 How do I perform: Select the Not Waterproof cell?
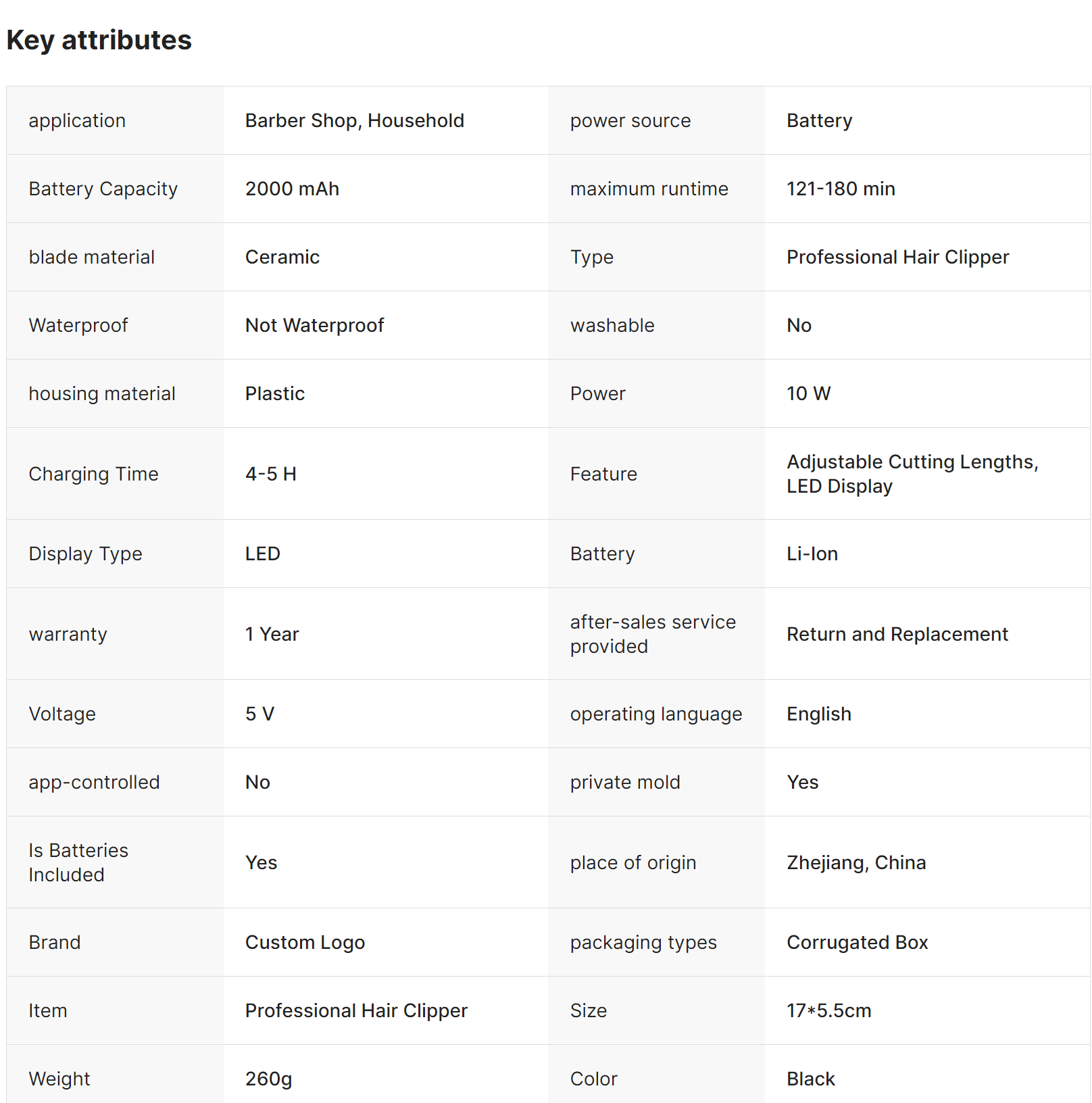coord(314,325)
